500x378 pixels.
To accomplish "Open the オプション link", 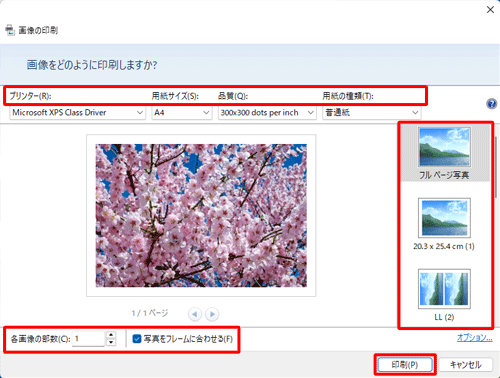I will (x=474, y=338).
